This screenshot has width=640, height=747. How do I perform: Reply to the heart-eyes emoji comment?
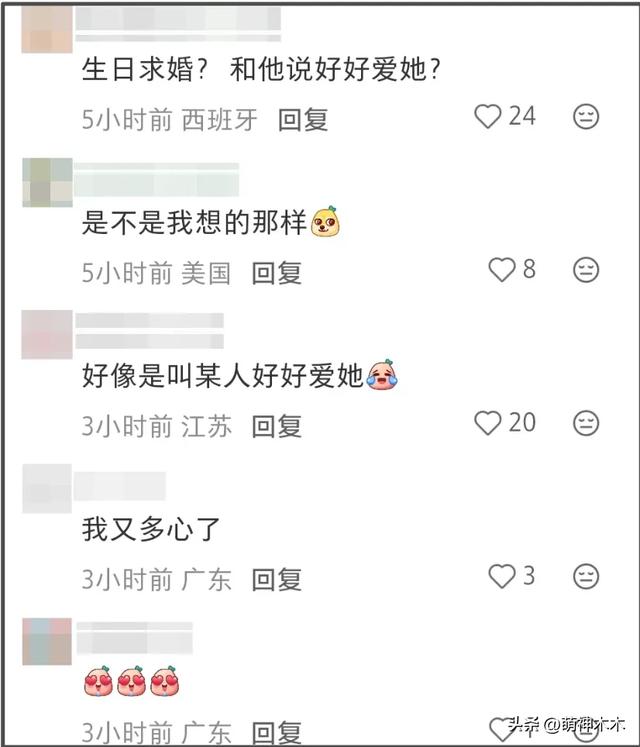(x=277, y=733)
